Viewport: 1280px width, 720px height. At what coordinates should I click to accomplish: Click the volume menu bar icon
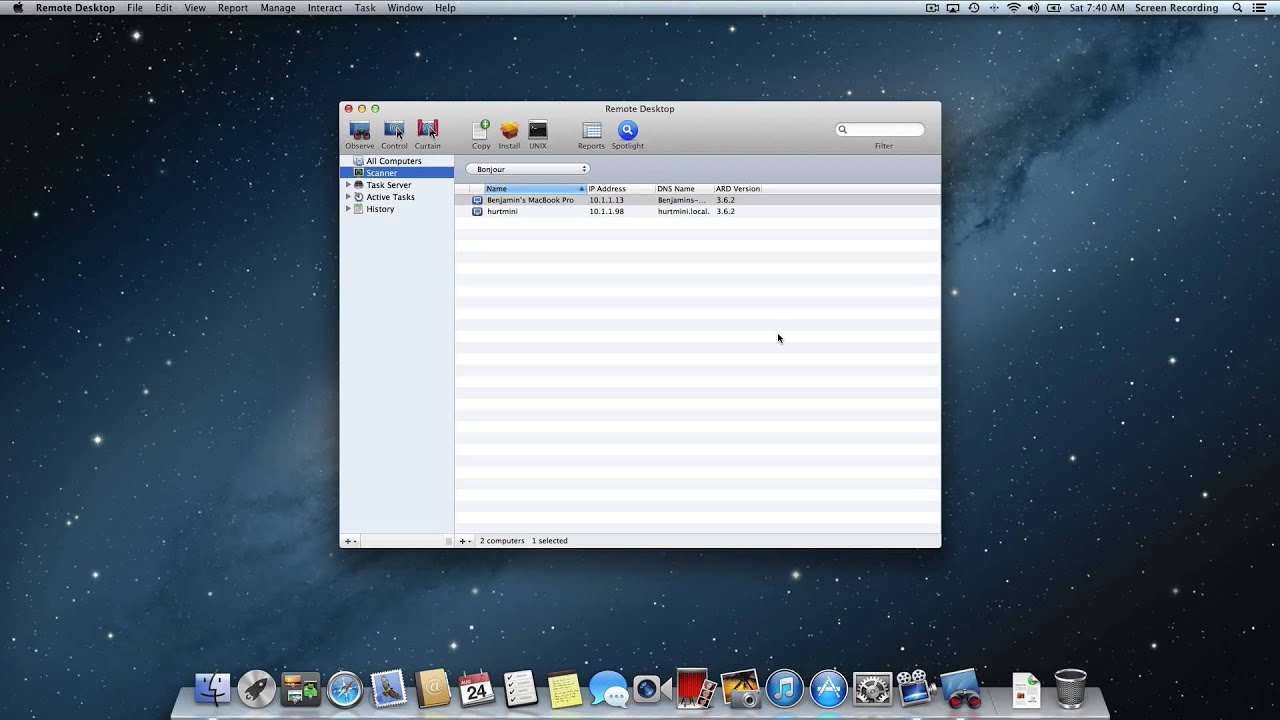tap(1033, 8)
